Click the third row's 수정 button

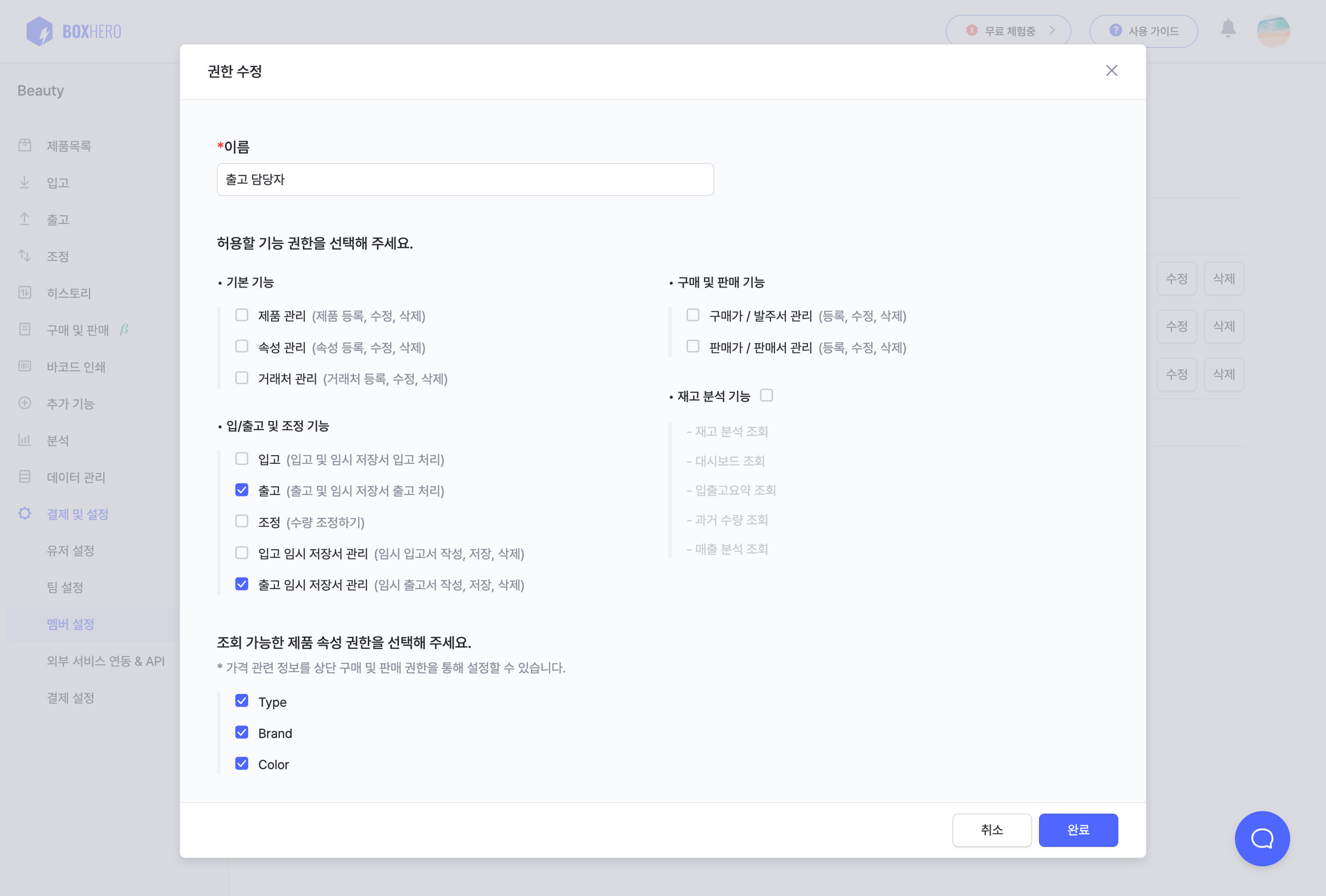point(1177,374)
